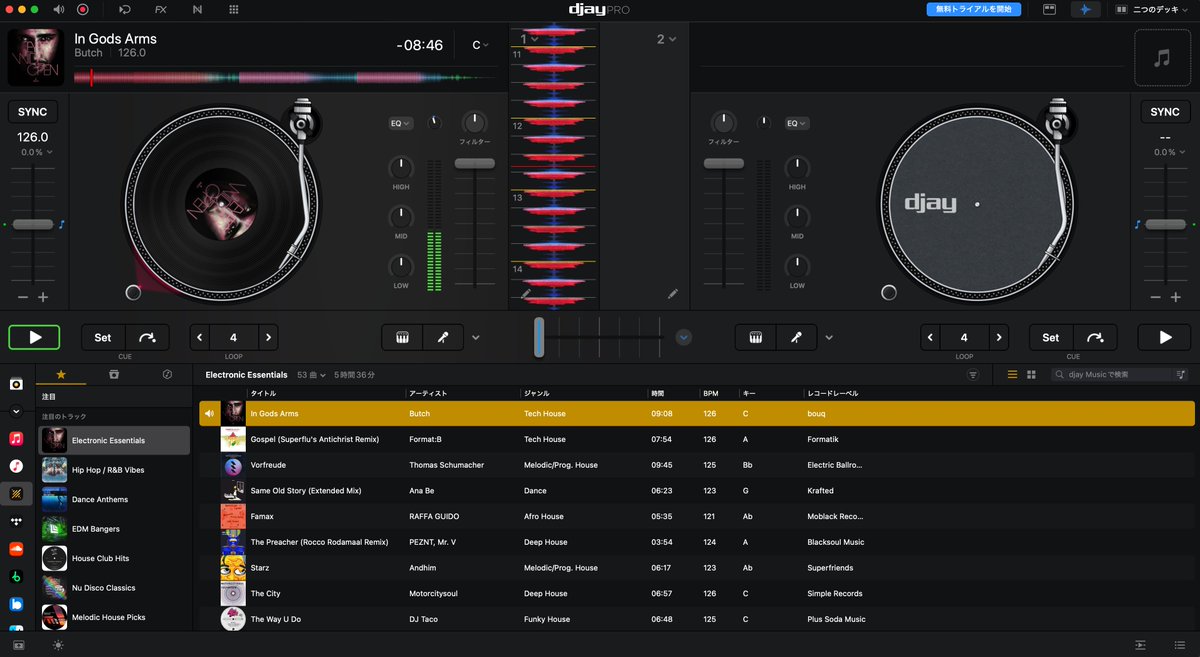Increase left deck loop length
Screen dimensions: 1200x657
(268, 337)
